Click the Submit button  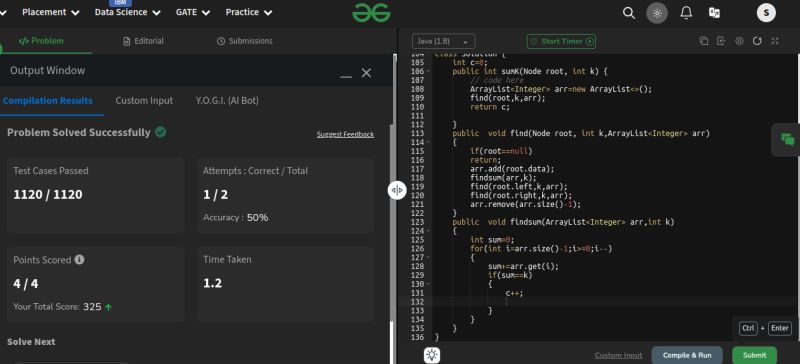tap(754, 355)
